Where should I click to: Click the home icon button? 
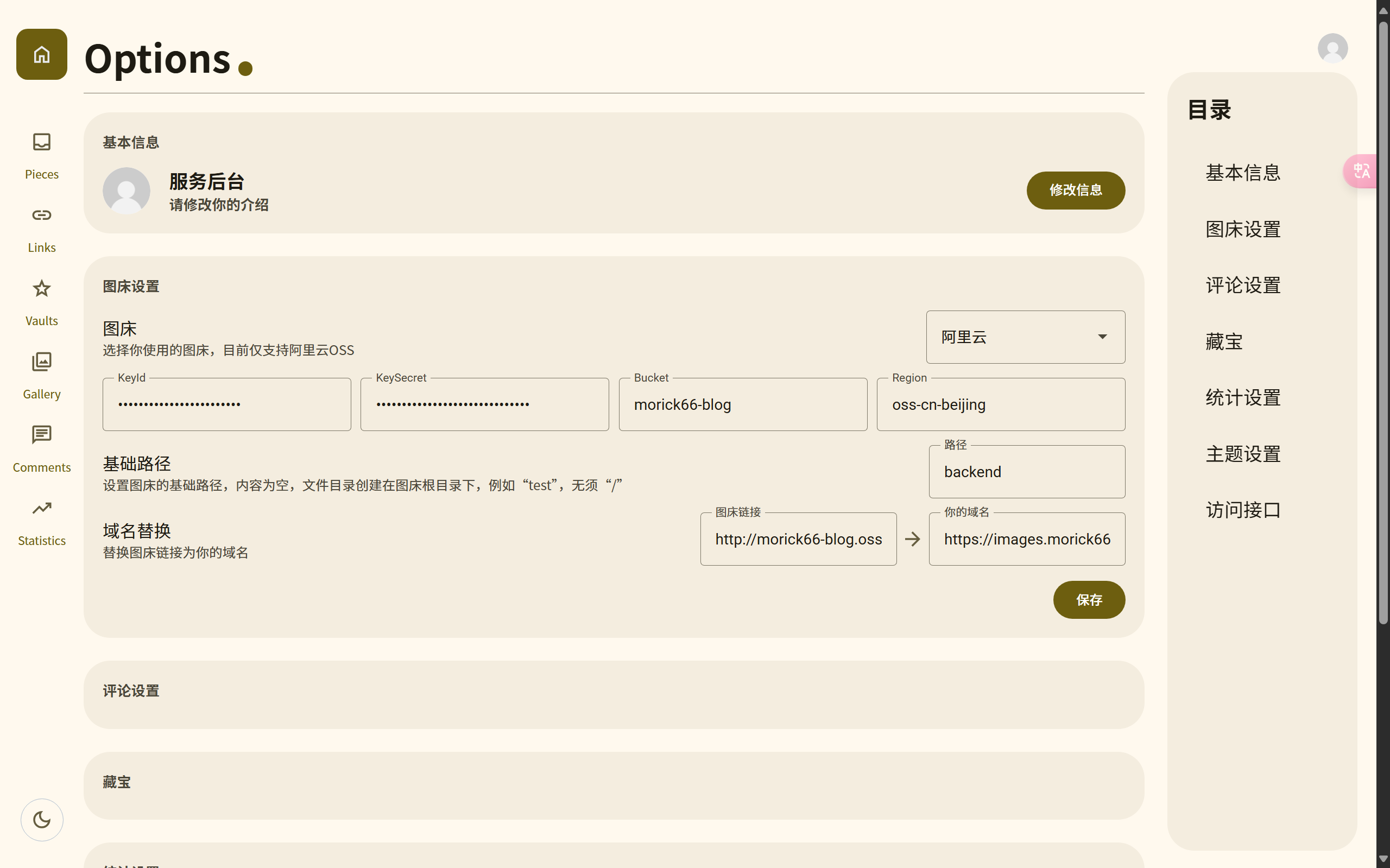coord(41,54)
